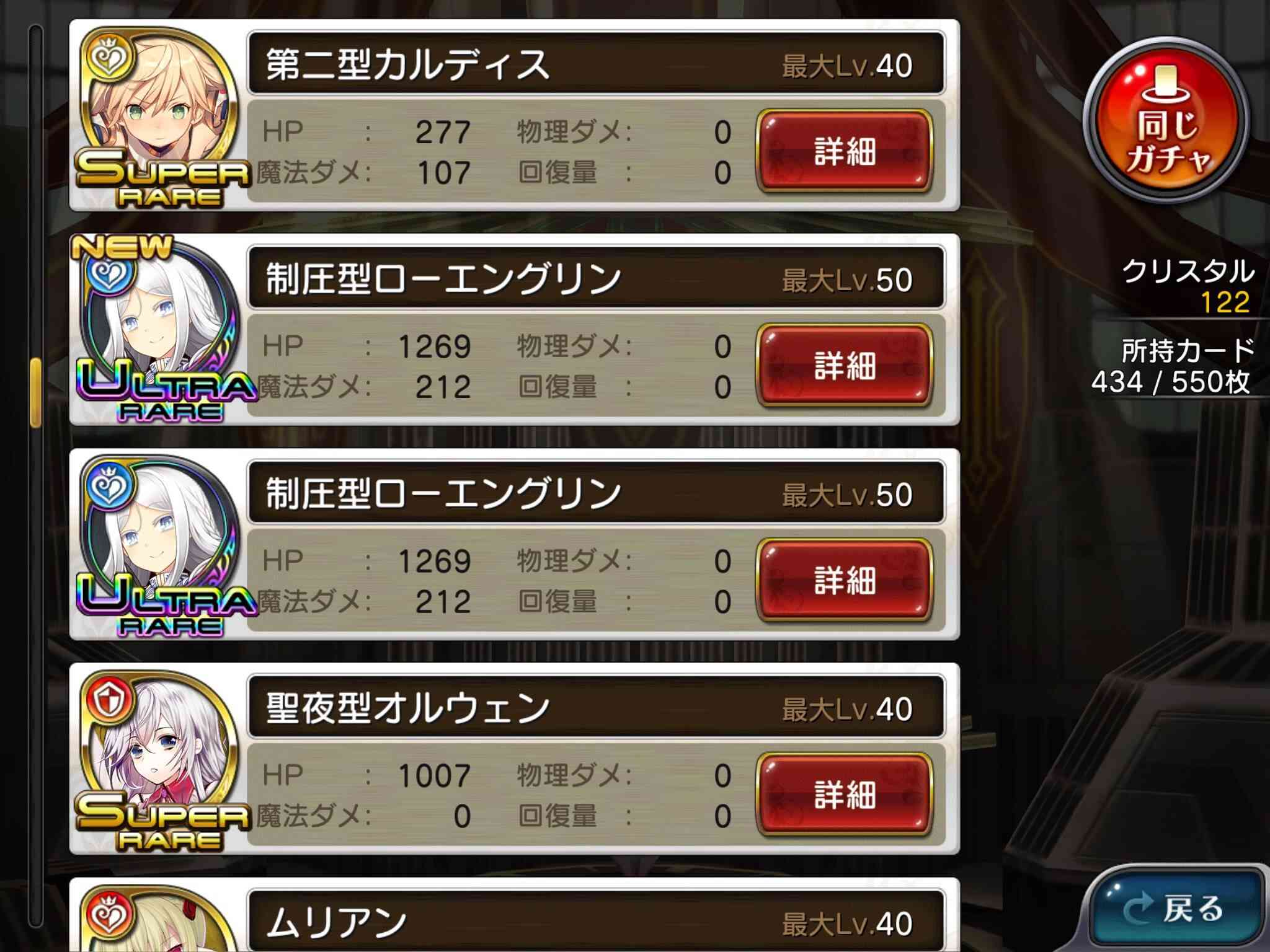Click the NEW badge on ローエングリン card
The height and width of the screenshot is (952, 1270).
point(122,247)
